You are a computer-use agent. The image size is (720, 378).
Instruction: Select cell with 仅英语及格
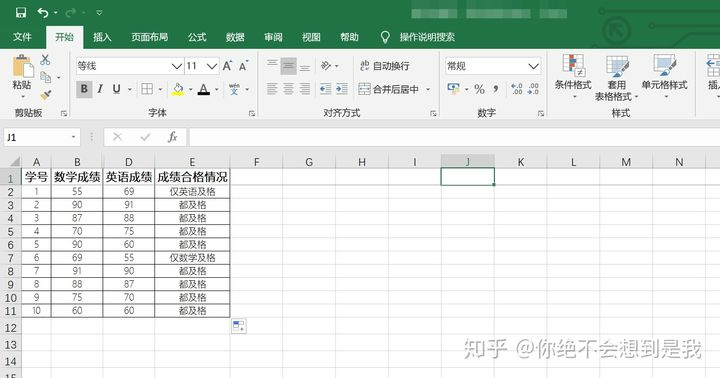[x=192, y=192]
